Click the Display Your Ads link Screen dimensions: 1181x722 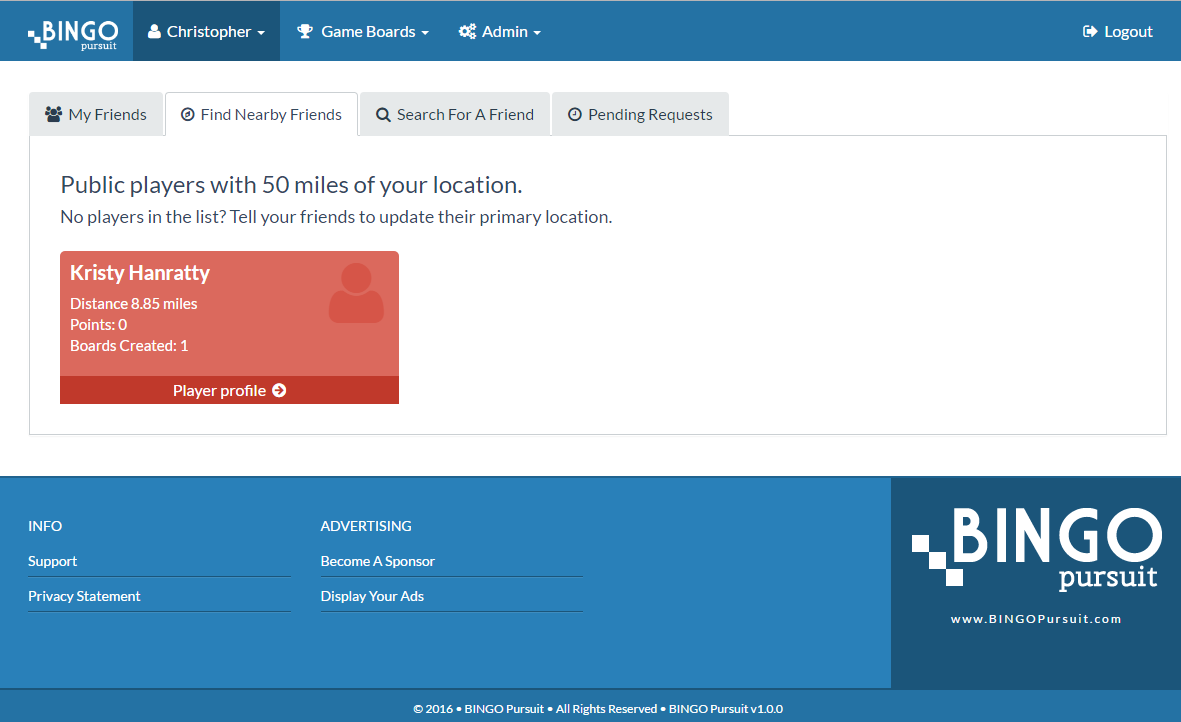point(372,596)
